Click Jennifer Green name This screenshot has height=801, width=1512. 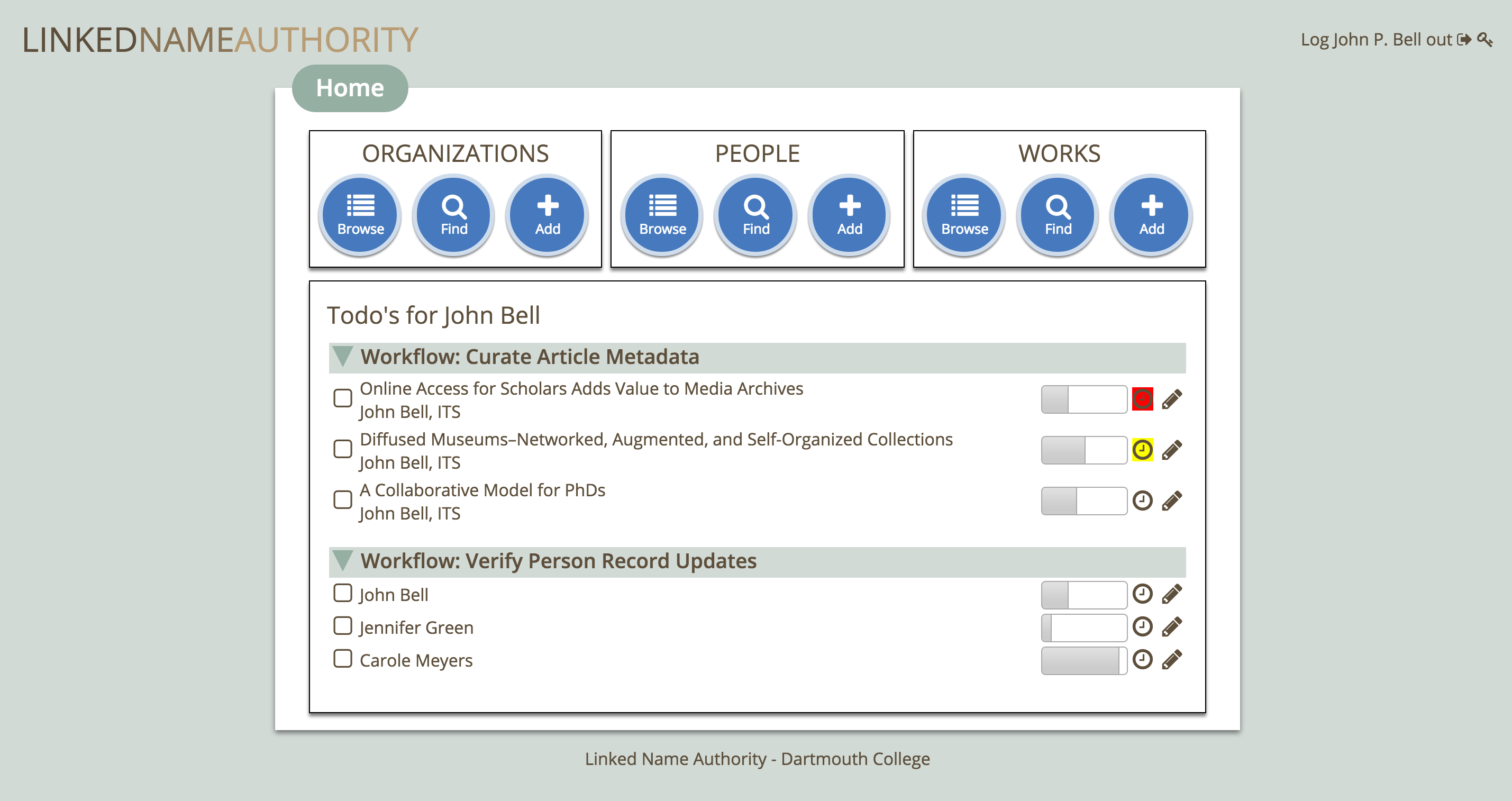point(416,627)
